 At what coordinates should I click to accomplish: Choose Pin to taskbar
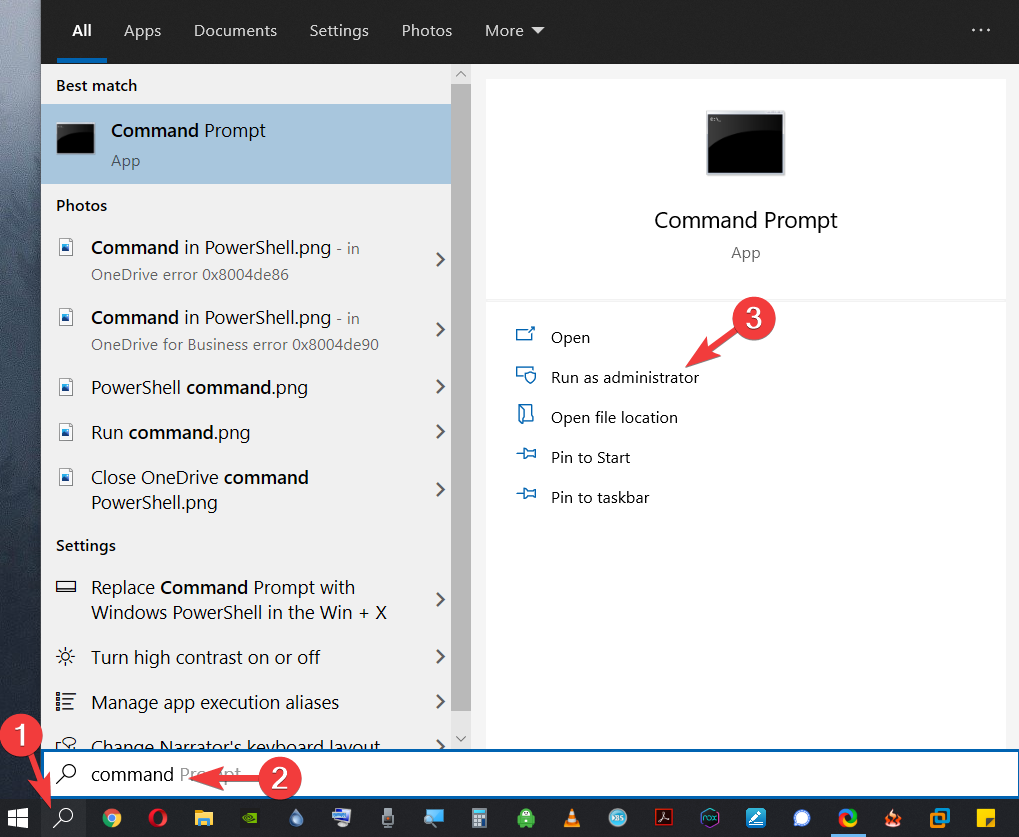point(600,497)
